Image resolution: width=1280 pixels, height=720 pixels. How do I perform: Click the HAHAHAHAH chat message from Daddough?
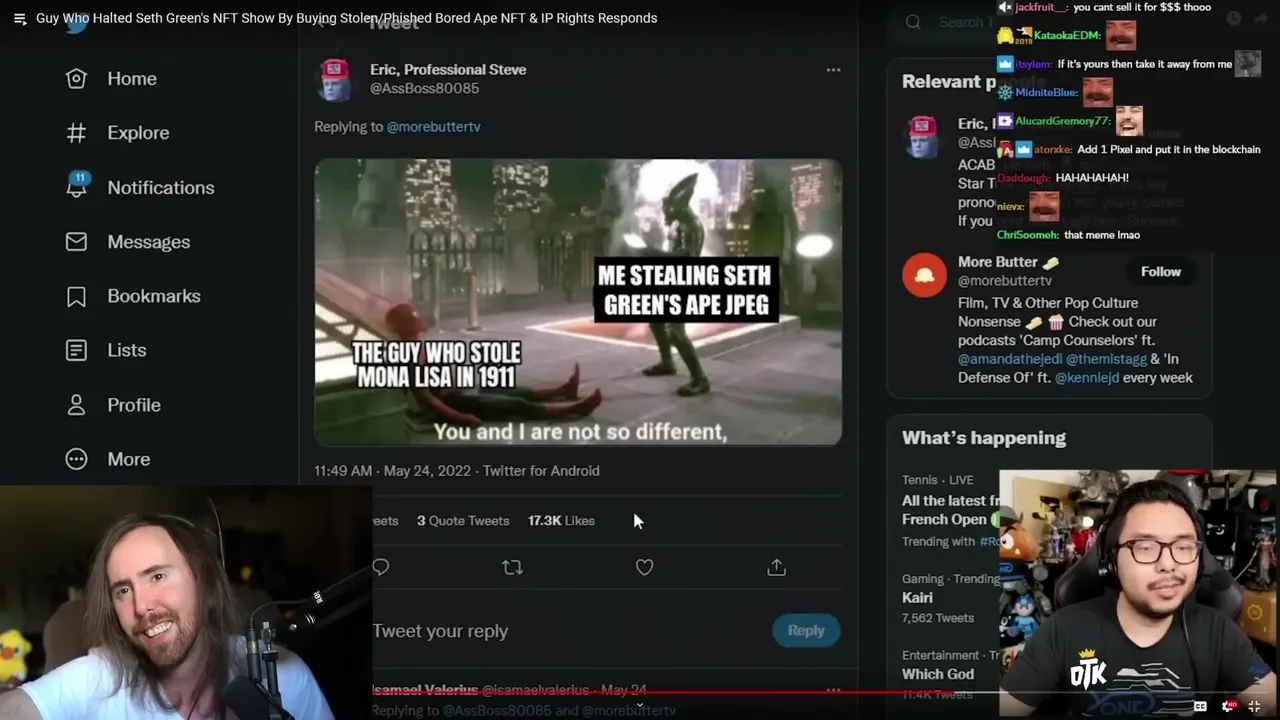click(1092, 178)
